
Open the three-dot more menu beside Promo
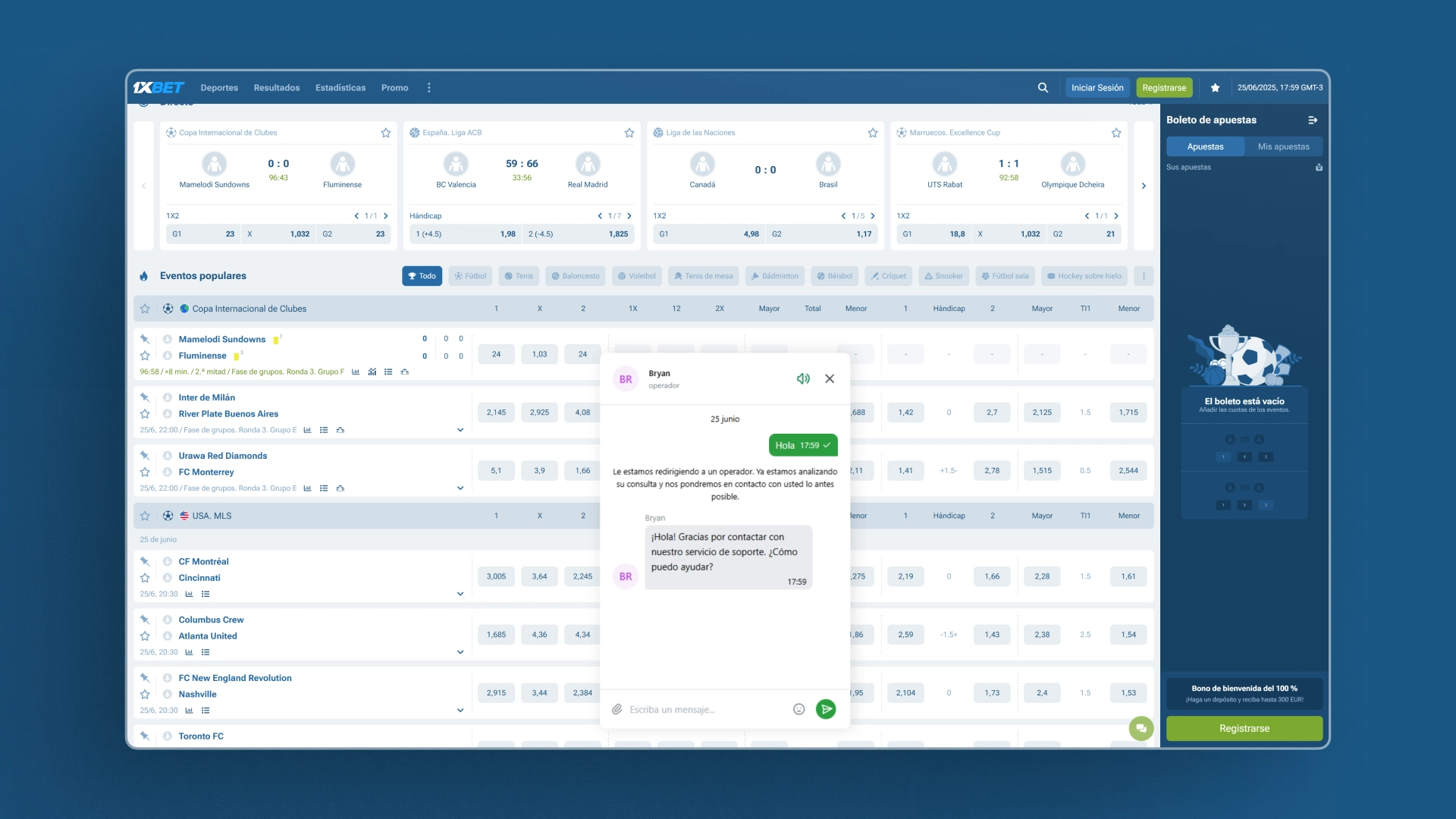[429, 88]
